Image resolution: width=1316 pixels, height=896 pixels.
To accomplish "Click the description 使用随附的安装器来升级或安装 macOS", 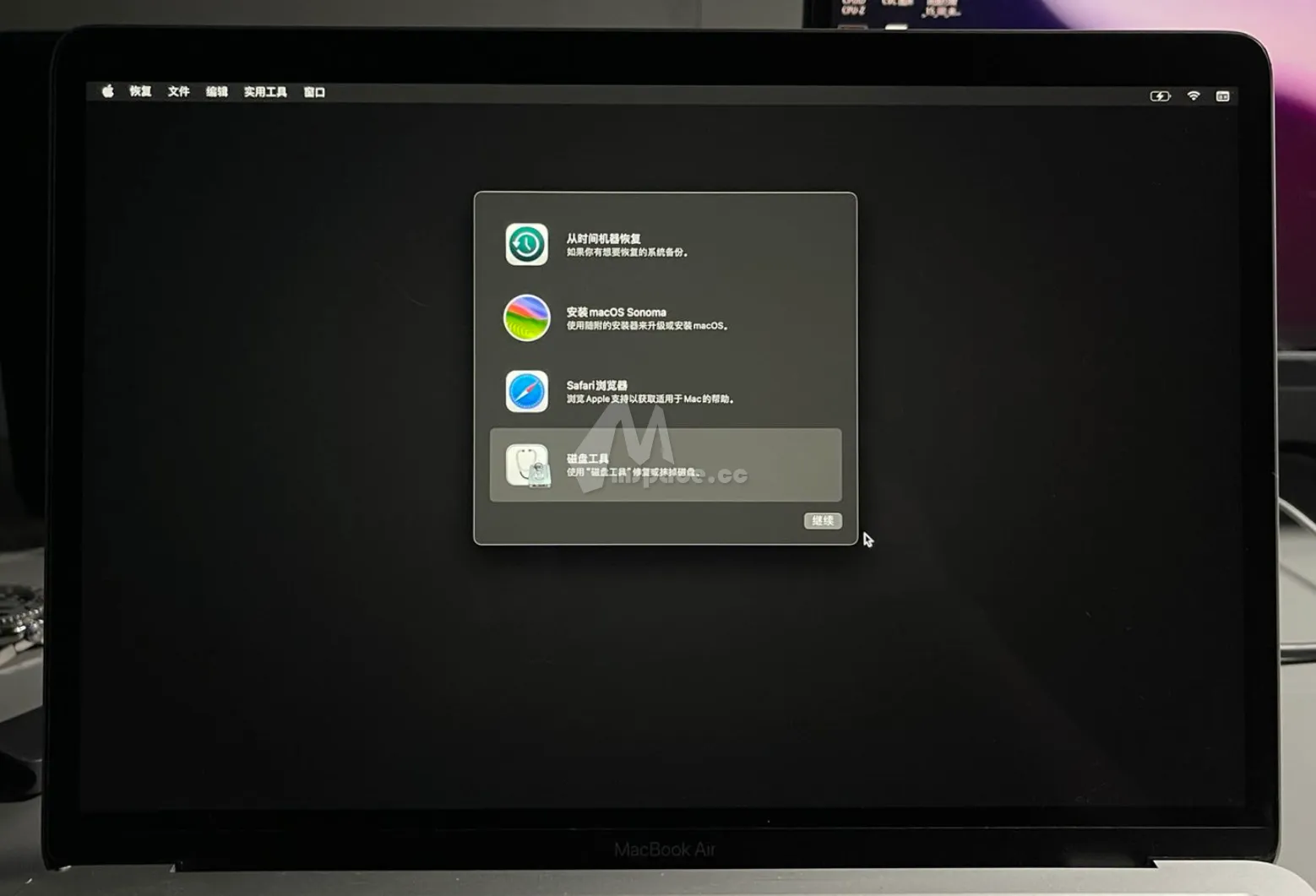I will point(647,326).
